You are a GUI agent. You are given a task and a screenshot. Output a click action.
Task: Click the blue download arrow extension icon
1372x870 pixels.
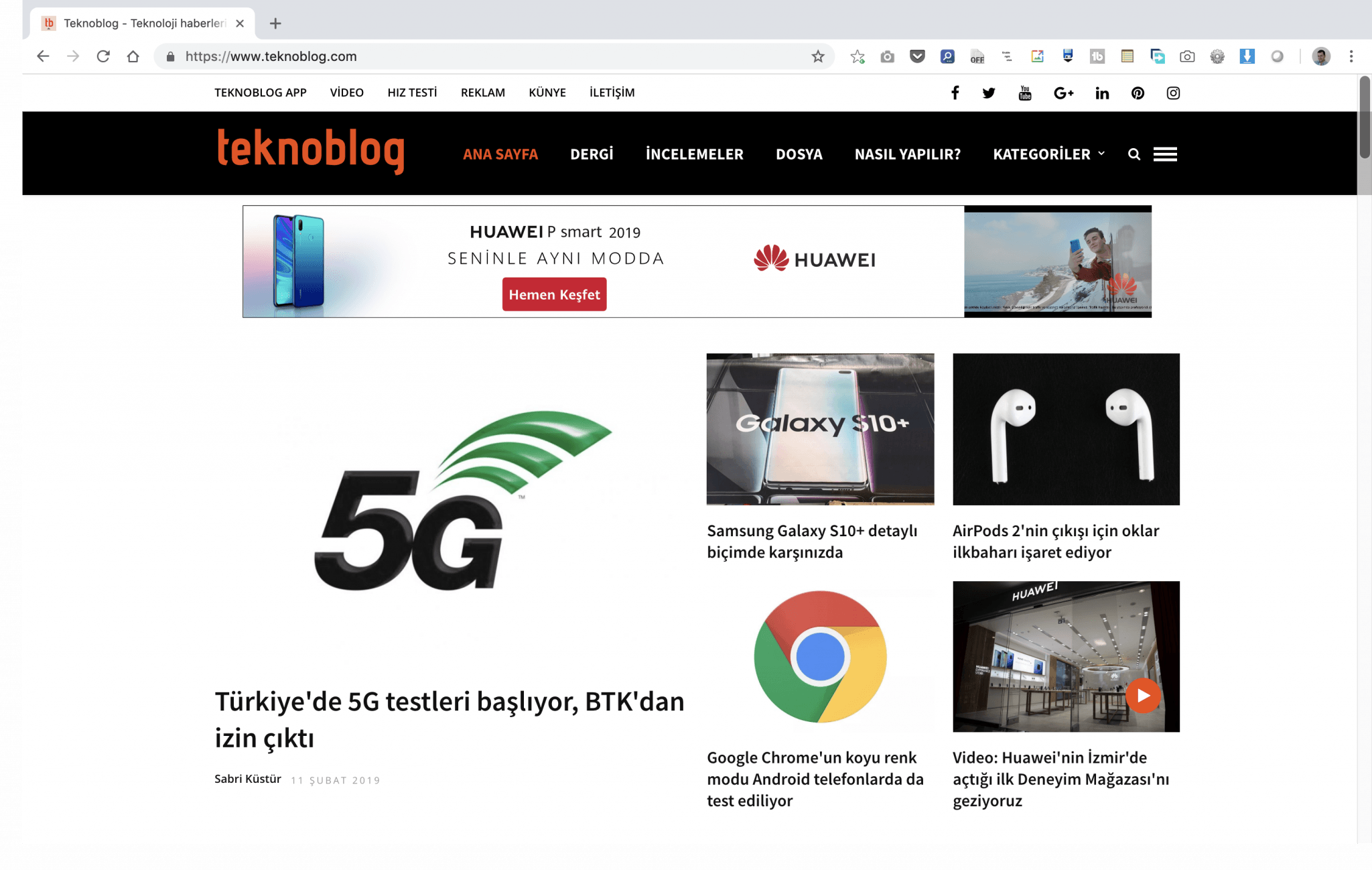click(x=1247, y=56)
